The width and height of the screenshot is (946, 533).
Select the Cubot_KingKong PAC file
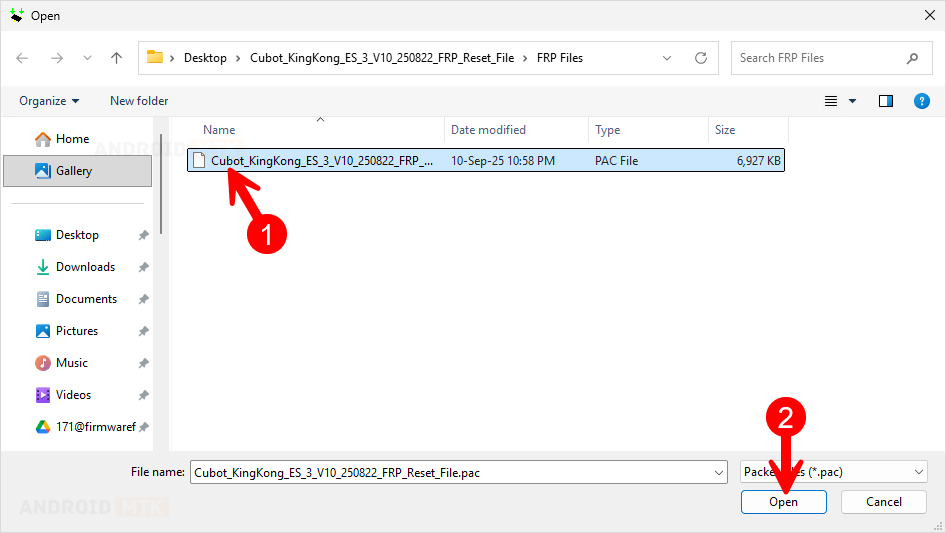(322, 161)
